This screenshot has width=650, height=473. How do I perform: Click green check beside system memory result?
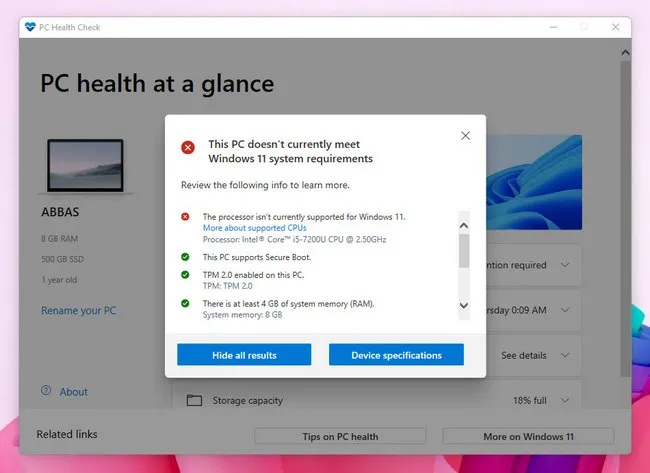coord(185,303)
